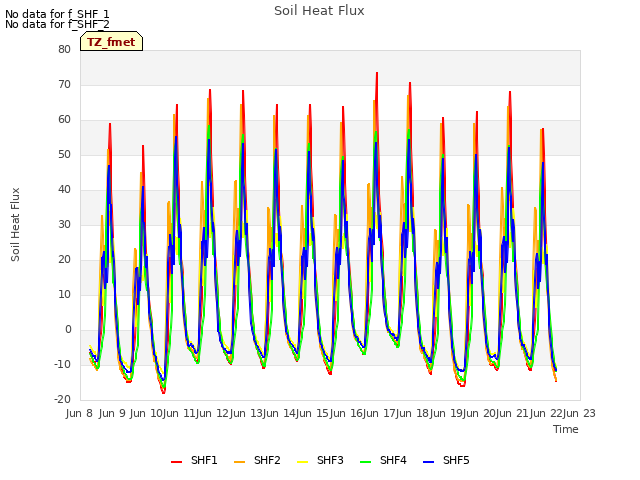Select the SHF2 legend label

click(267, 460)
